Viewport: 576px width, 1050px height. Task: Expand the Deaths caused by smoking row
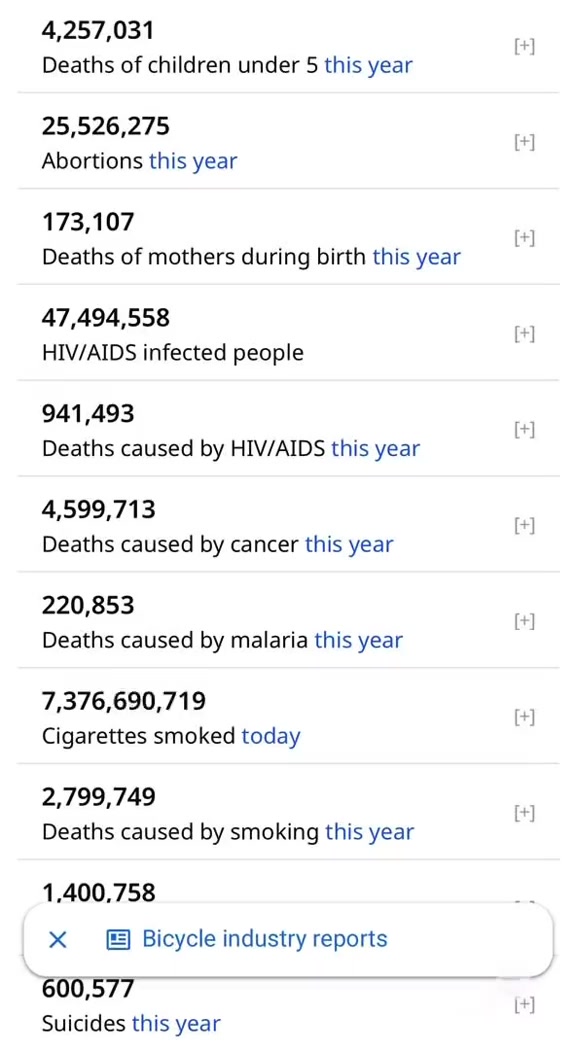pos(524,813)
